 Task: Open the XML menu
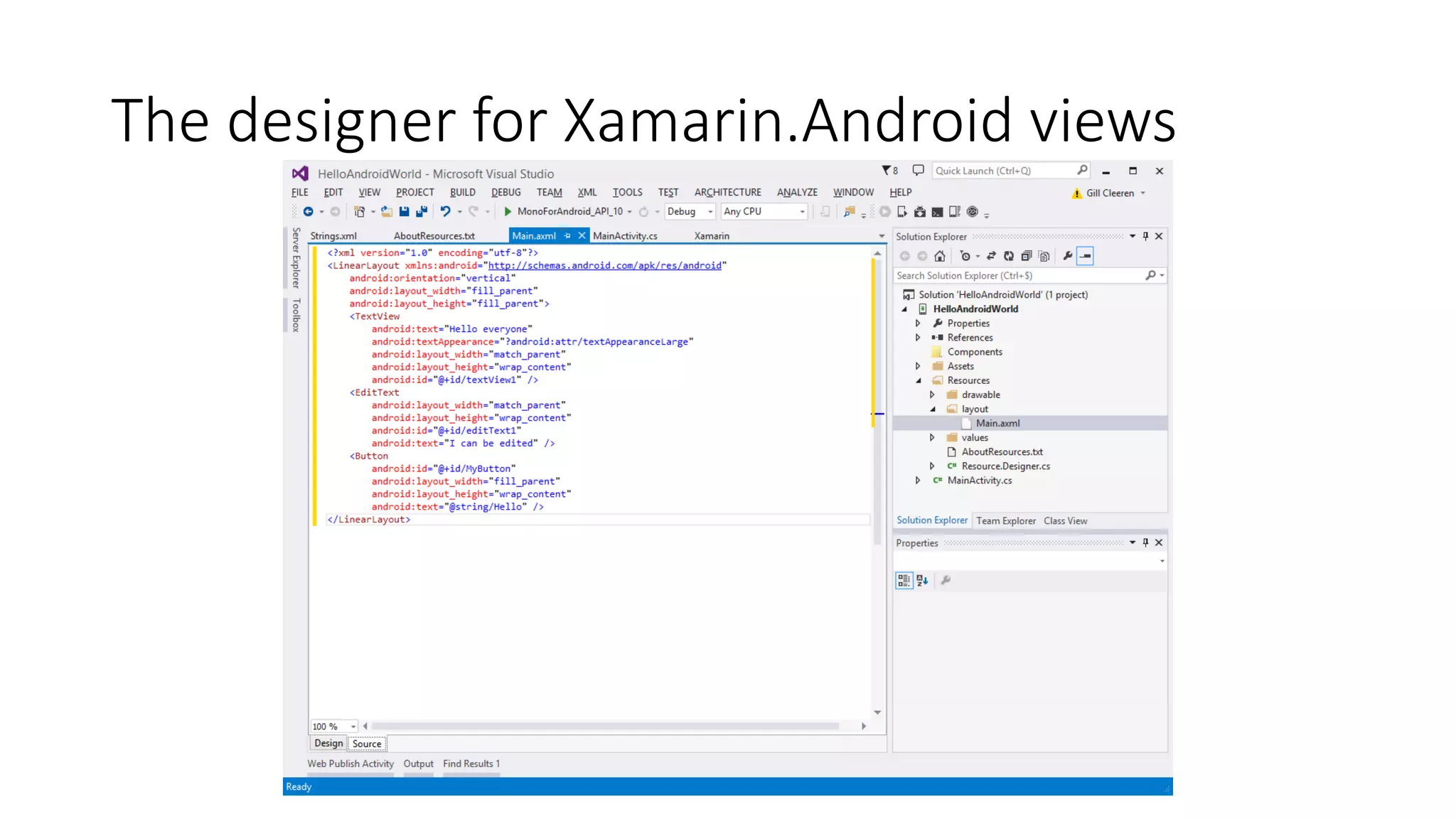(587, 193)
